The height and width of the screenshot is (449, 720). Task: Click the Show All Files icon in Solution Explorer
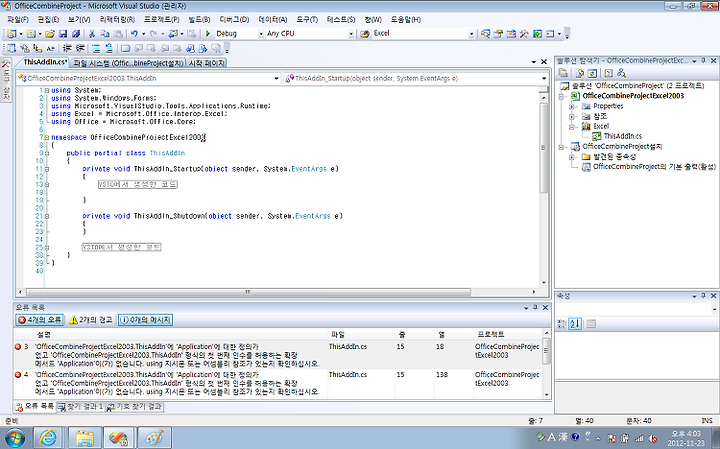[x=579, y=73]
